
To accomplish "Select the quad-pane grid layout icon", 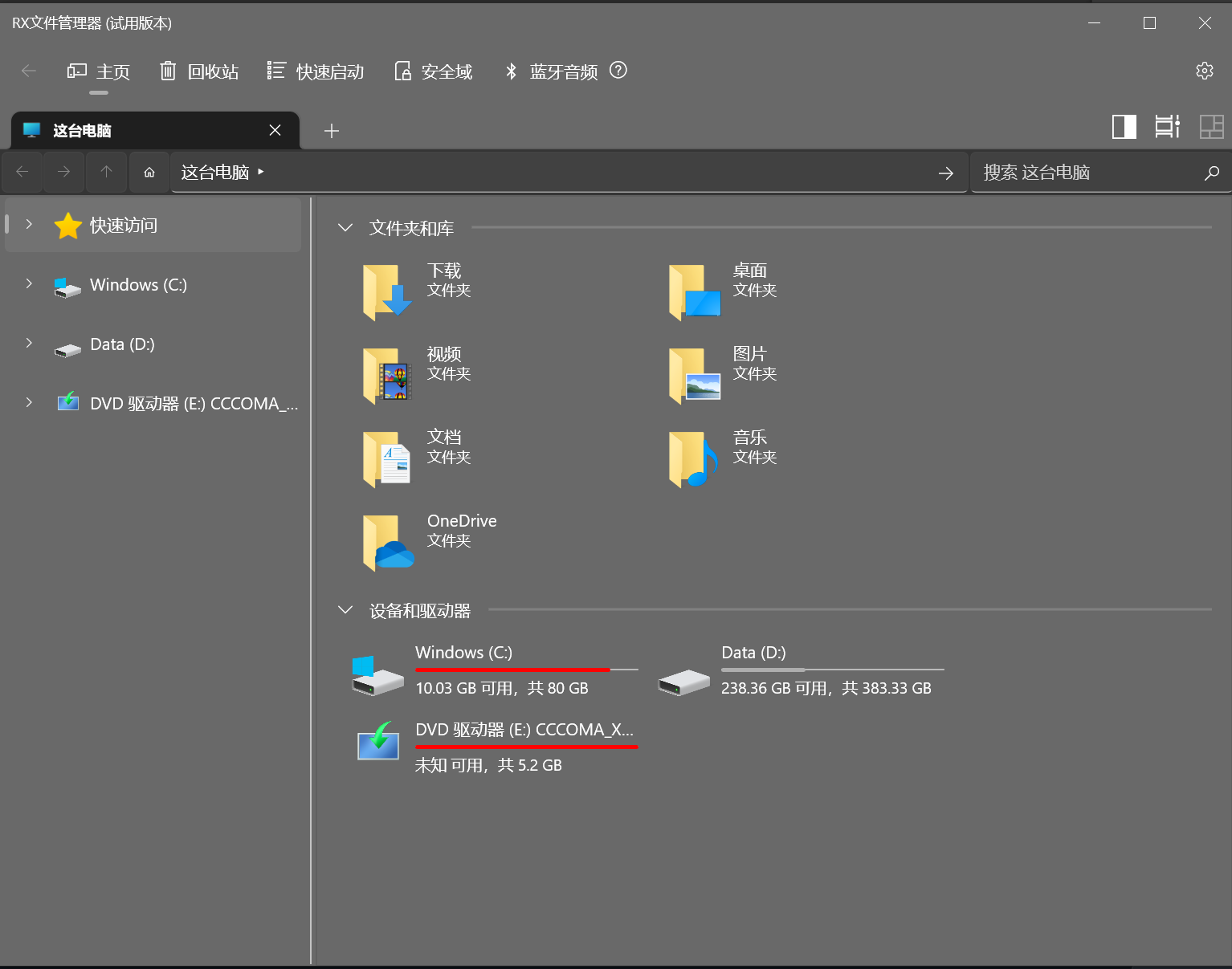I will click(1212, 126).
